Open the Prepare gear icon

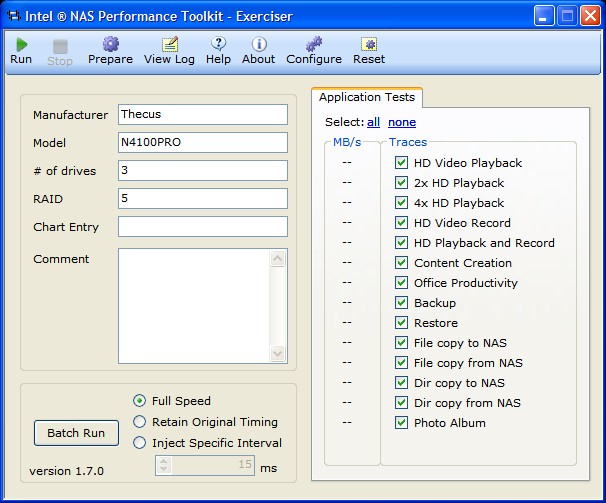pyautogui.click(x=111, y=44)
